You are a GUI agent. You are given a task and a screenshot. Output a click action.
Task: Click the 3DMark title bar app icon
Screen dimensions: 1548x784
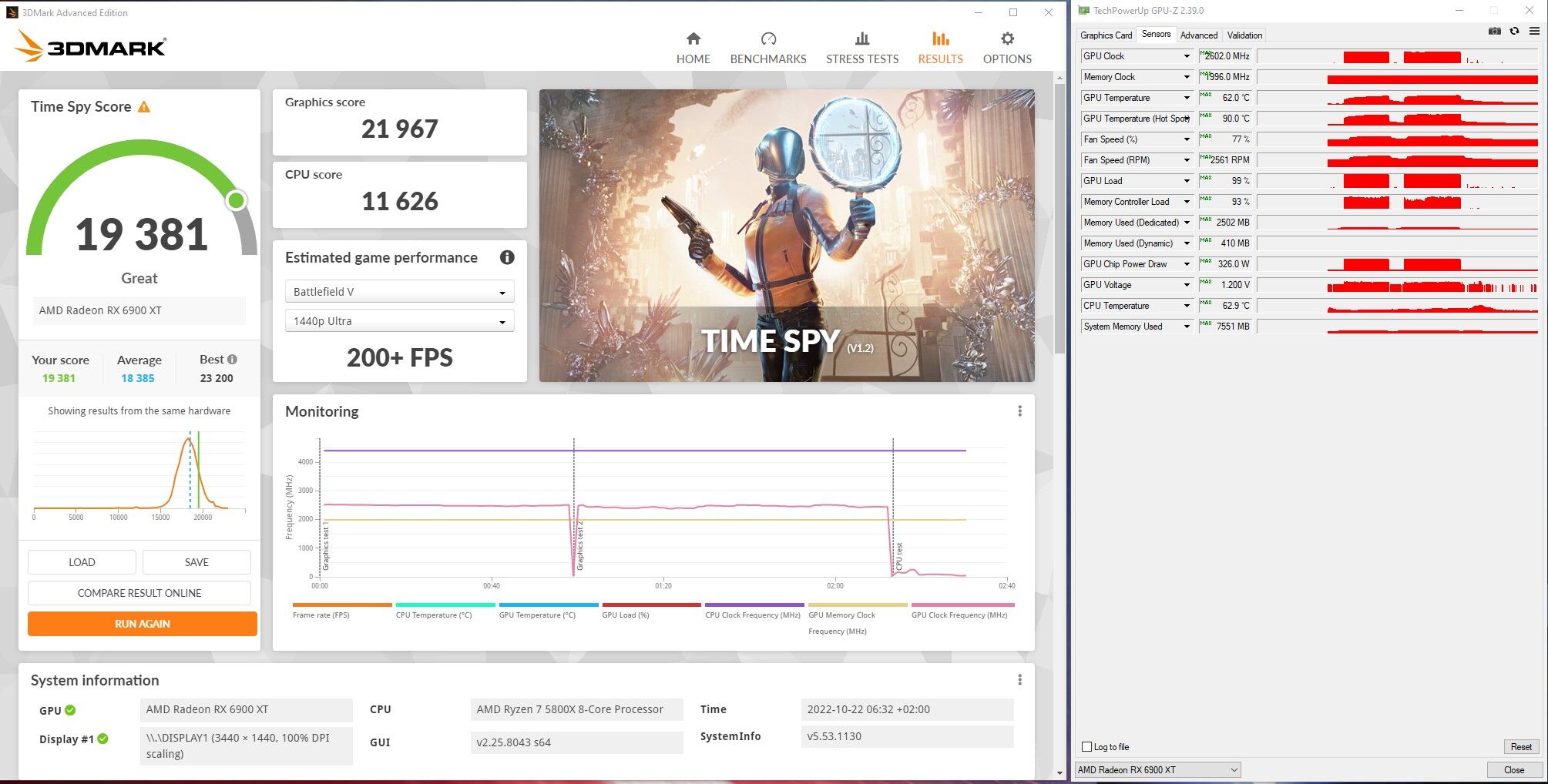click(12, 12)
